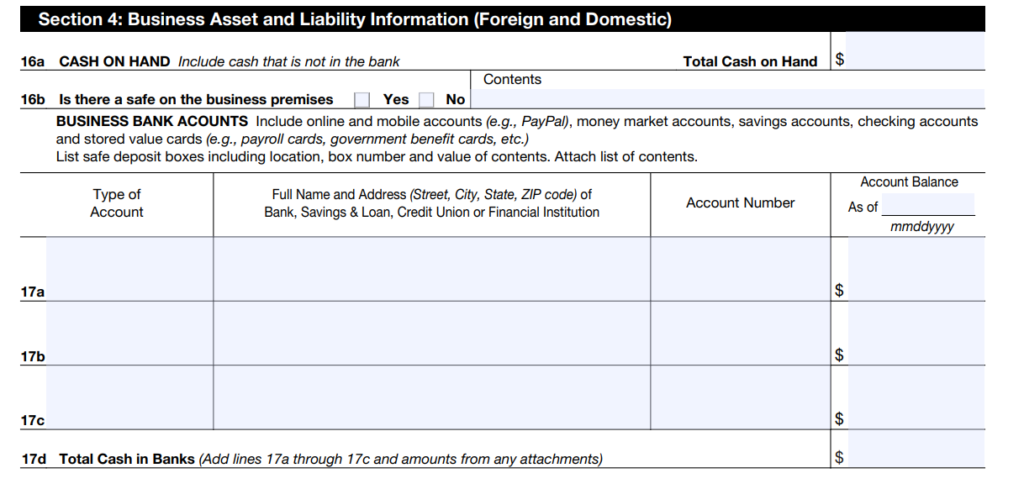Click the Total Cash in Banks field on 17d
1024x489 pixels.
click(x=915, y=449)
